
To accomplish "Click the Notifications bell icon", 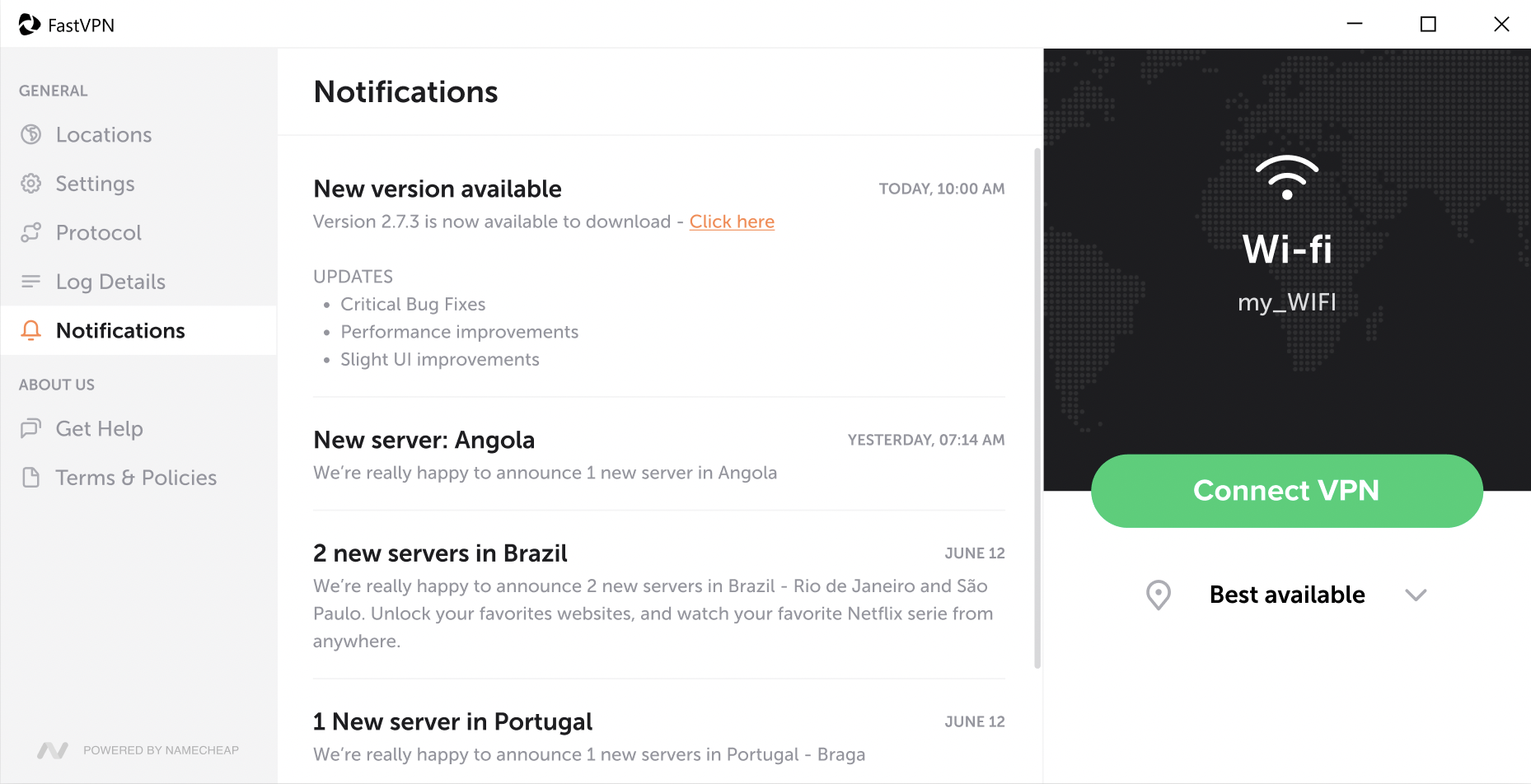I will coord(31,330).
